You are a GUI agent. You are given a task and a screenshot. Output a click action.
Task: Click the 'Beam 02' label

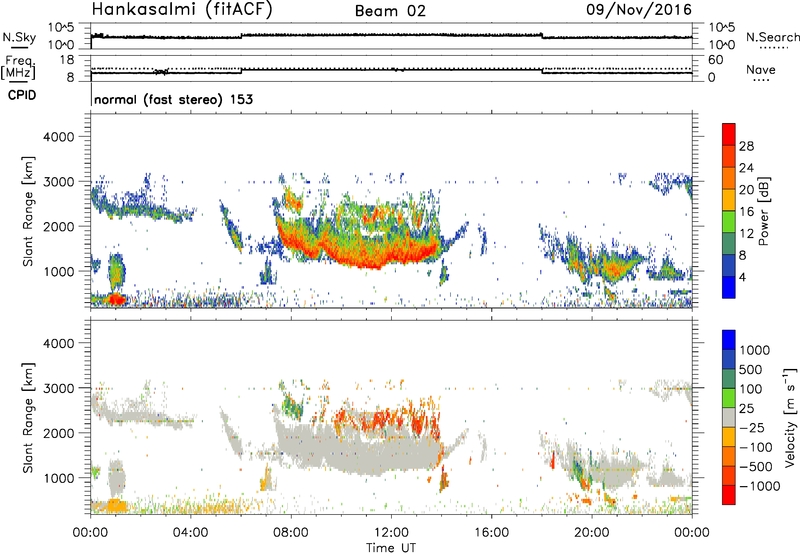(x=390, y=11)
